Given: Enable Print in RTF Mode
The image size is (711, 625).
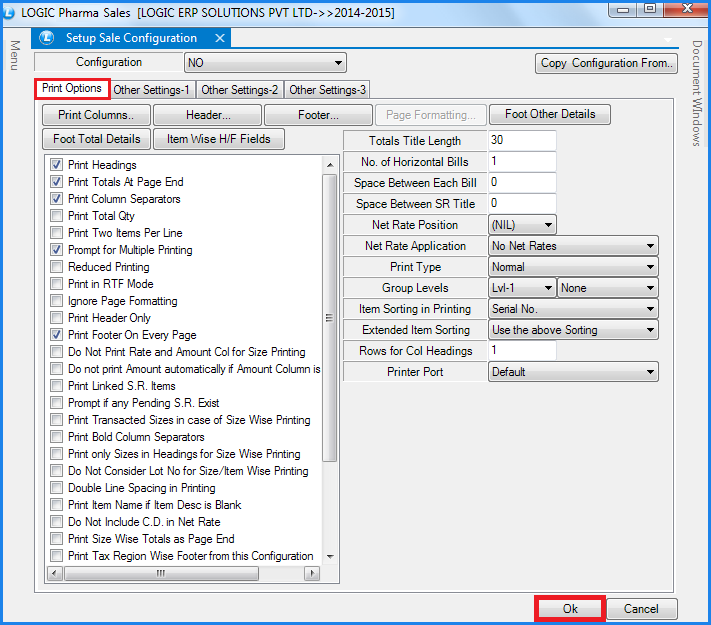Looking at the screenshot, I should pos(57,284).
